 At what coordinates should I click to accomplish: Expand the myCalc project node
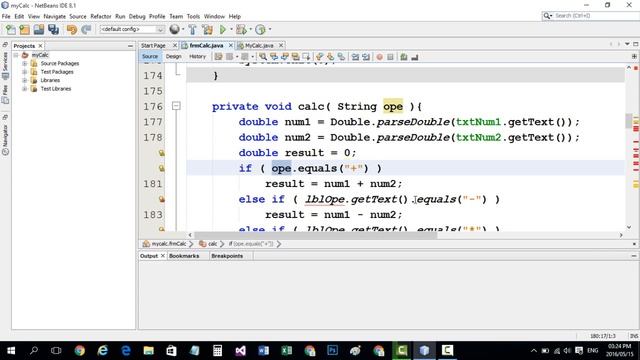(16, 55)
